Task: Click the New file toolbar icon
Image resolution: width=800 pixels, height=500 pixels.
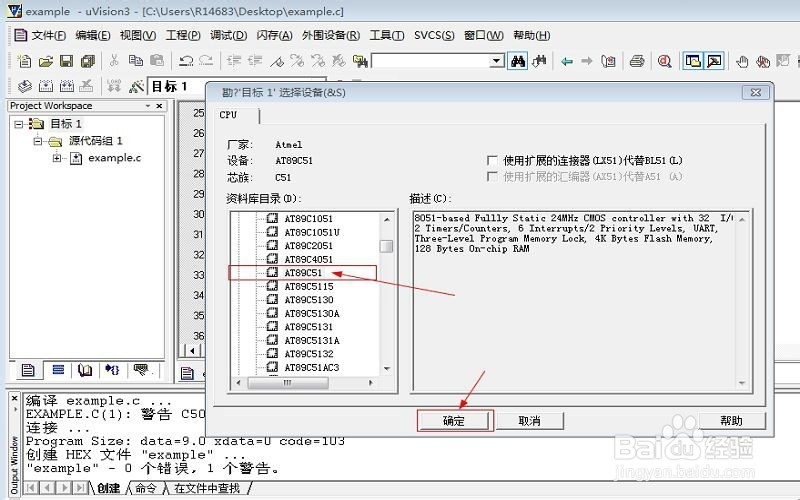Action: click(24, 61)
